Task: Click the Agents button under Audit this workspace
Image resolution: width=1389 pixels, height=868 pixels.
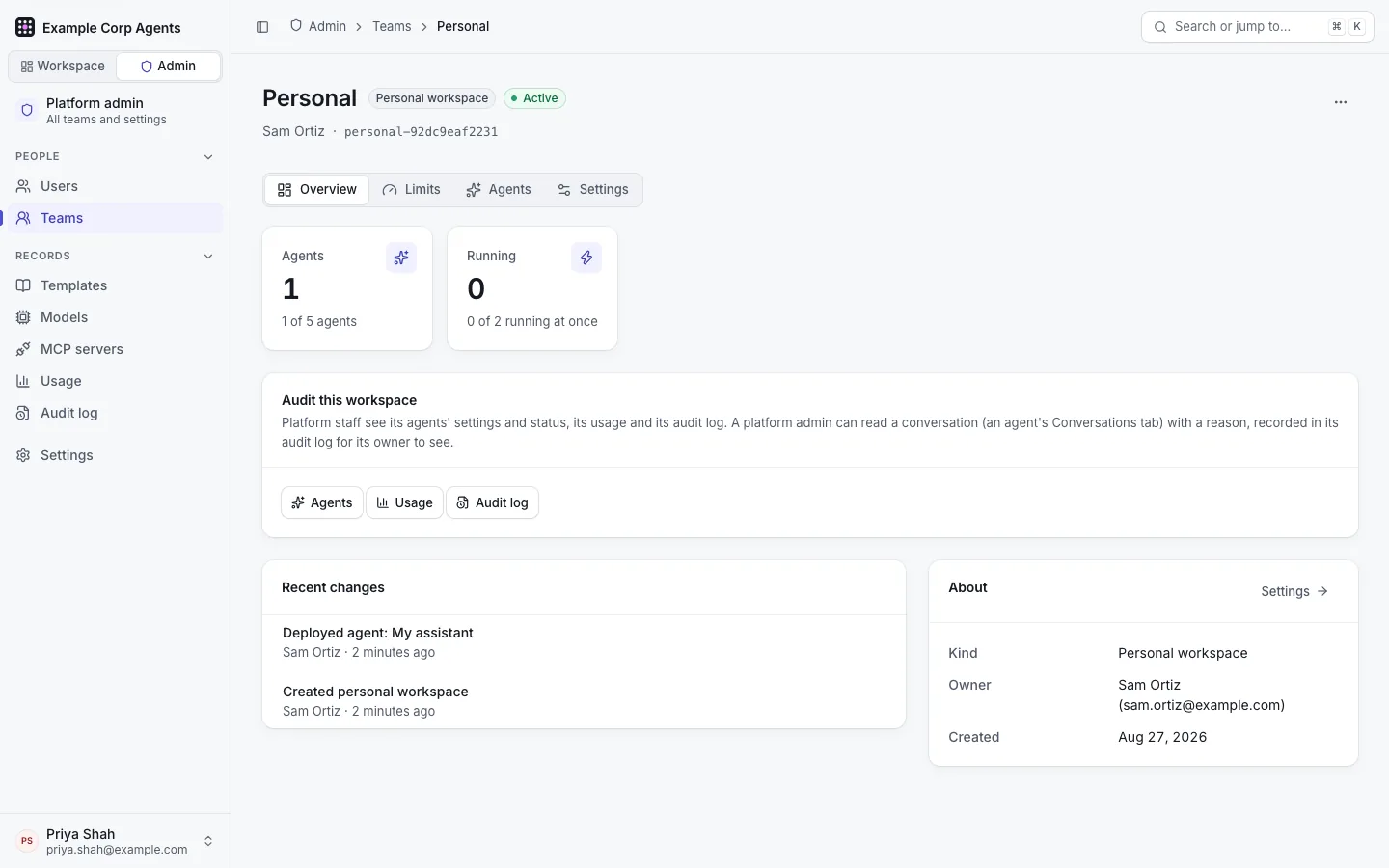Action: click(322, 502)
